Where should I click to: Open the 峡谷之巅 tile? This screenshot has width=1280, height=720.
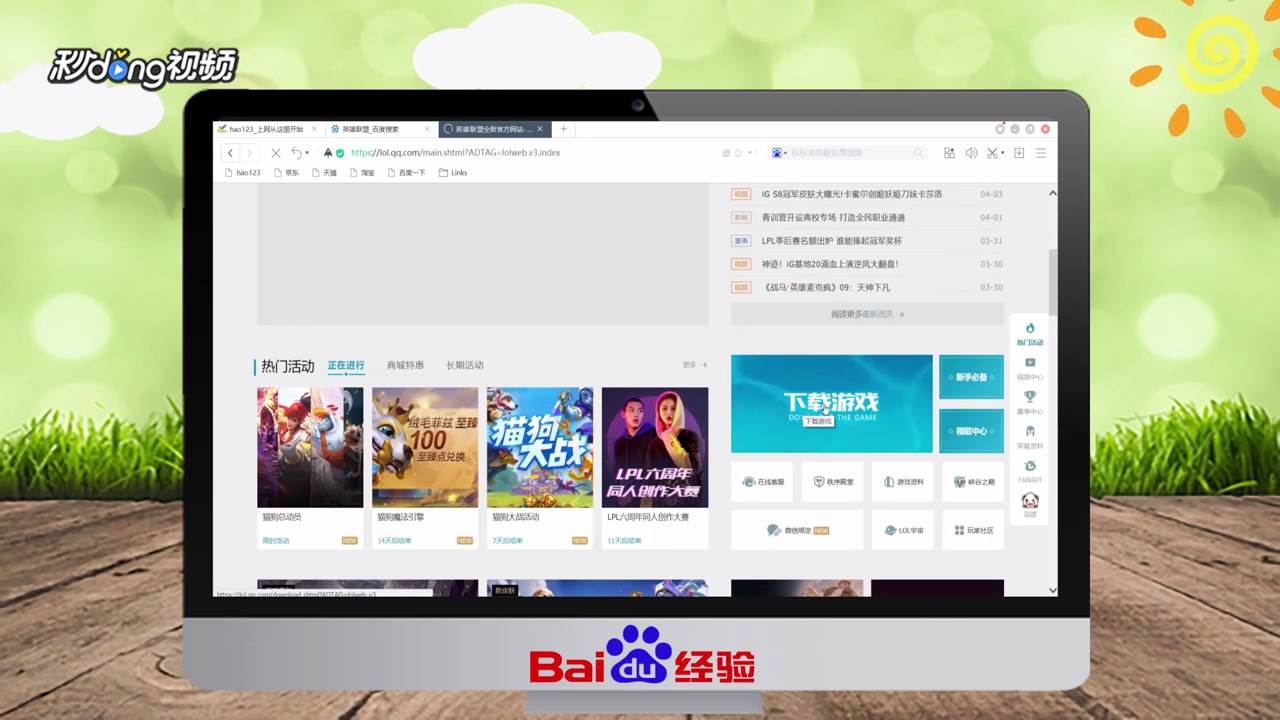tap(972, 481)
